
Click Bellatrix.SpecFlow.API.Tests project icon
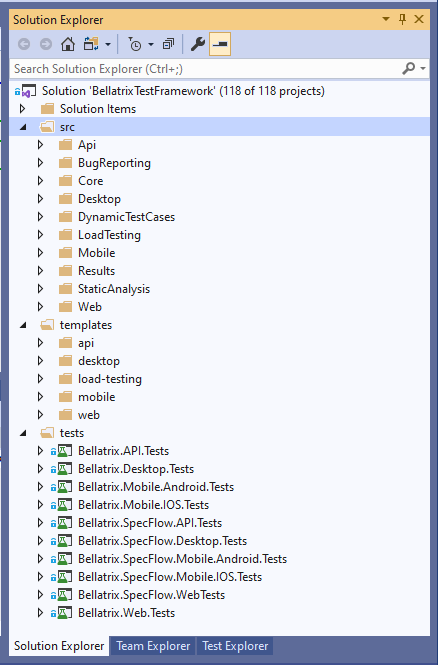coord(64,523)
